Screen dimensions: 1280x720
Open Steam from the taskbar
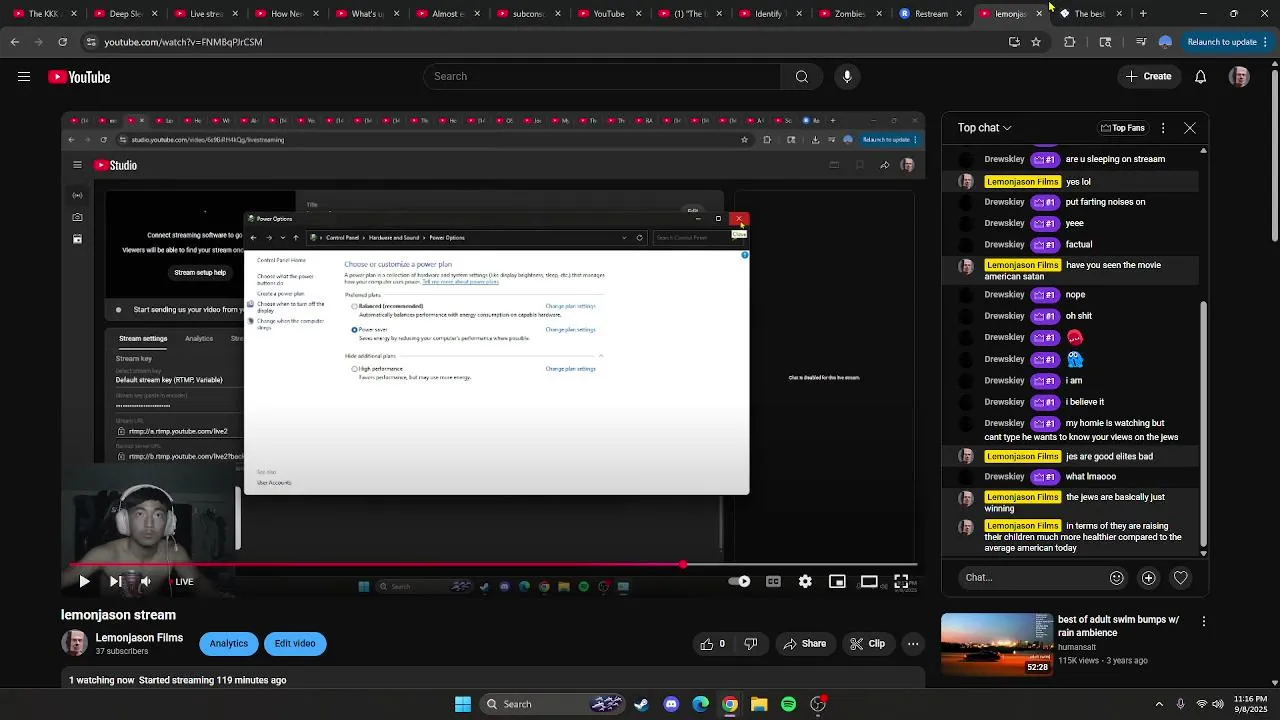641,704
